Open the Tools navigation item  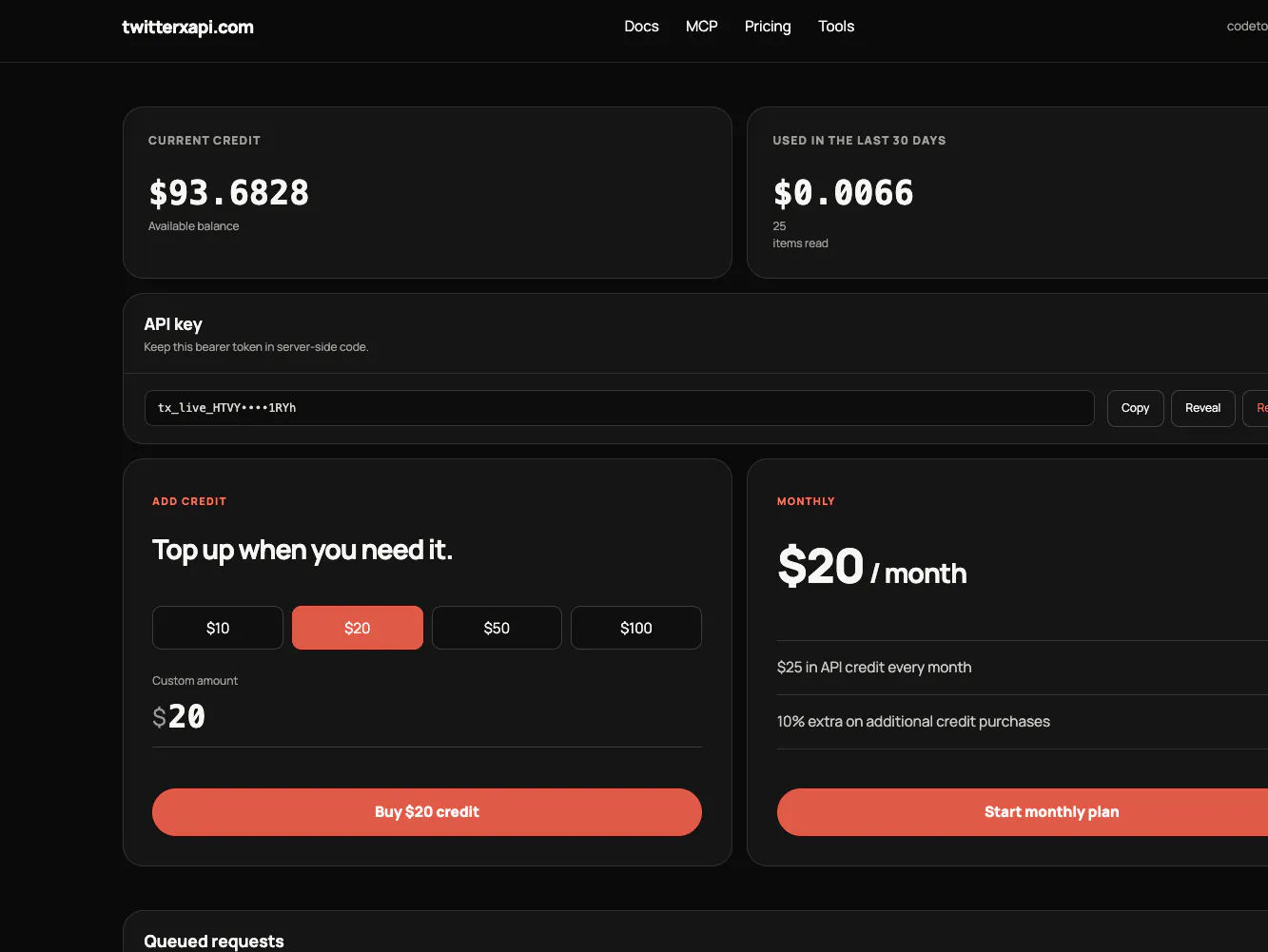[836, 27]
